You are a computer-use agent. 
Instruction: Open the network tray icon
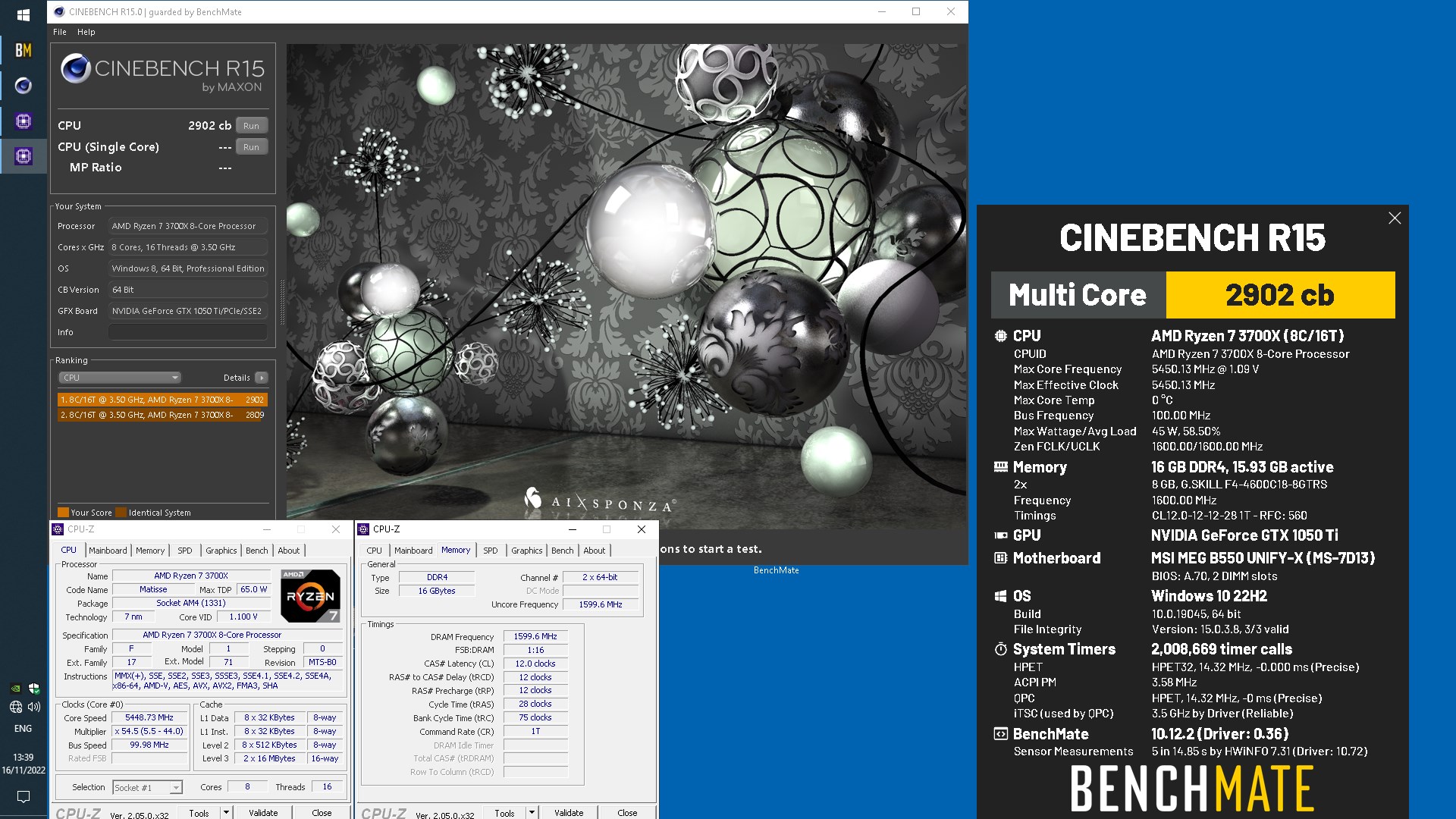[x=15, y=707]
